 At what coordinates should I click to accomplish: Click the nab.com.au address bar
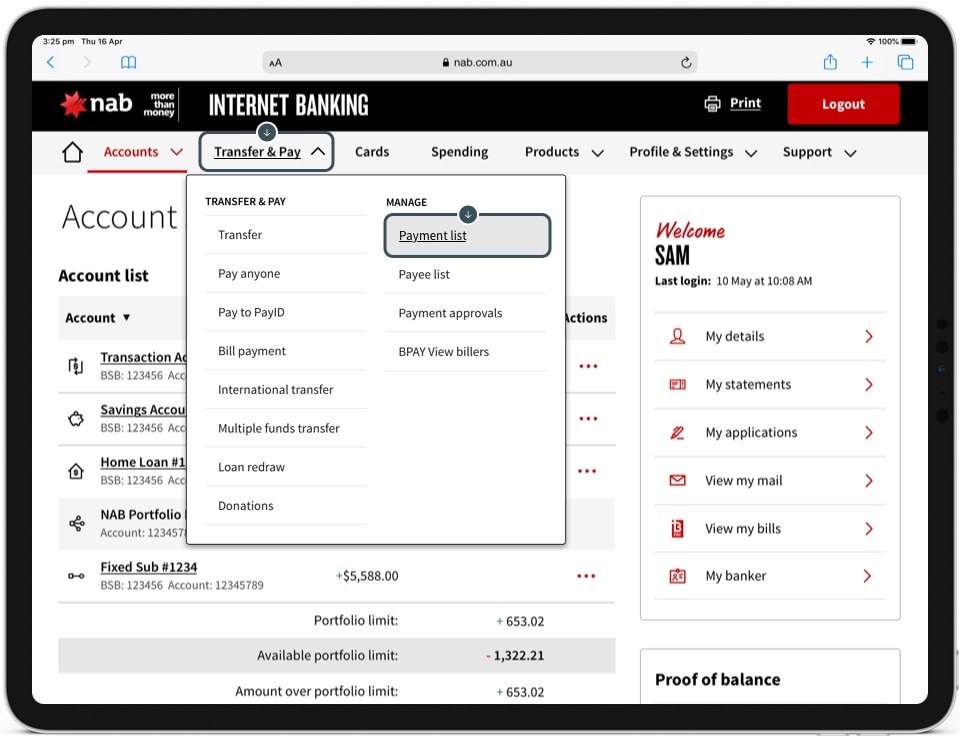(x=479, y=62)
